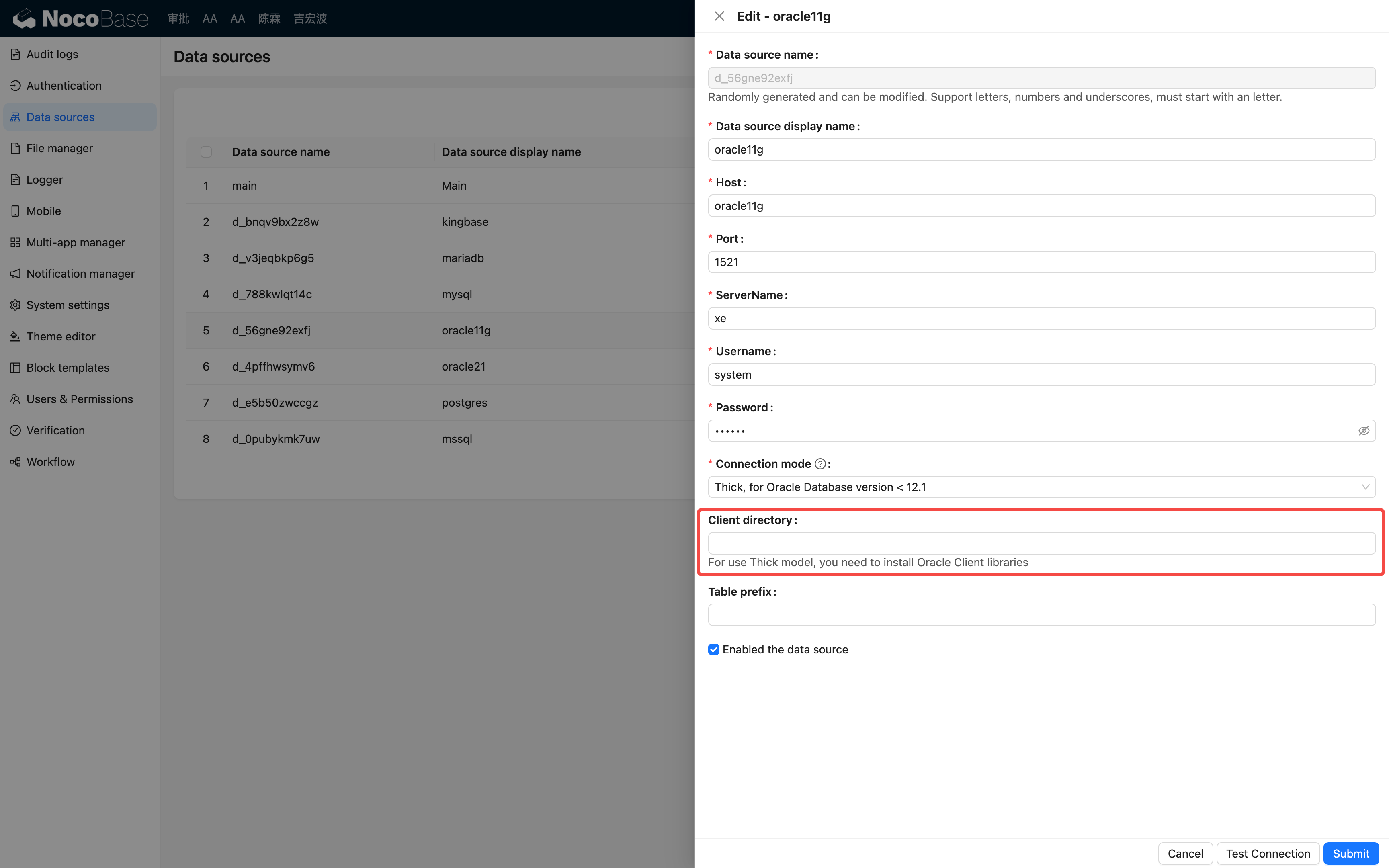Navigate to Users & Permissions
The image size is (1389, 868).
[x=80, y=398]
